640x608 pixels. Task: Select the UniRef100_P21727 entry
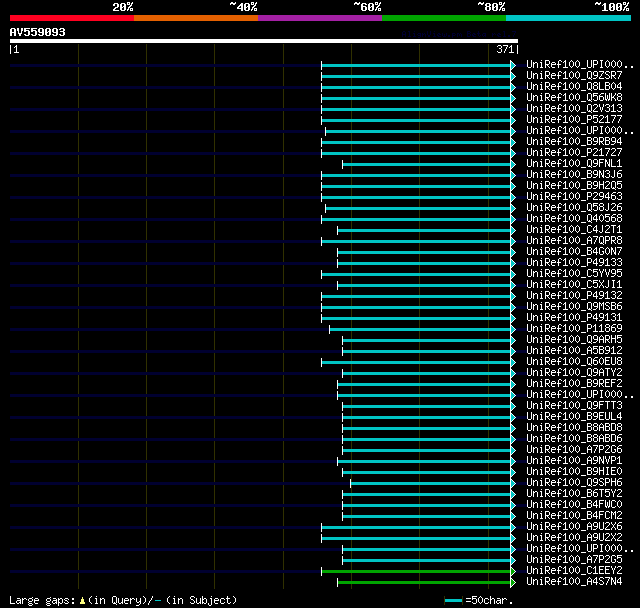pos(574,153)
